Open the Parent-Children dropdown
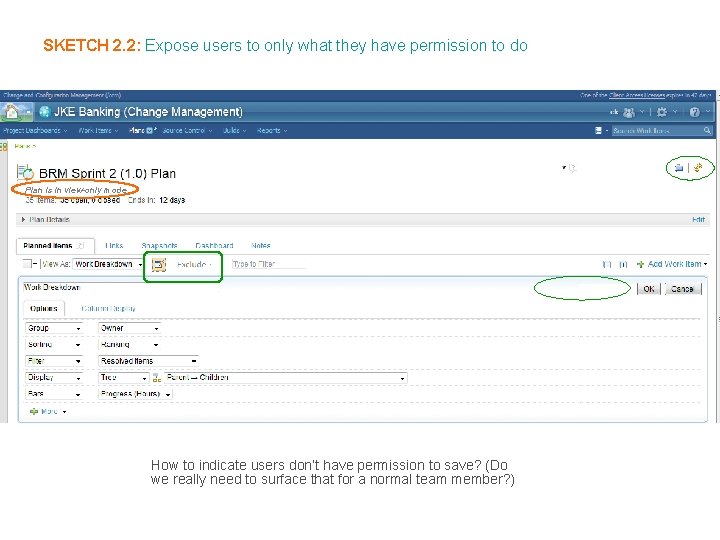720x540 pixels. tap(285, 377)
